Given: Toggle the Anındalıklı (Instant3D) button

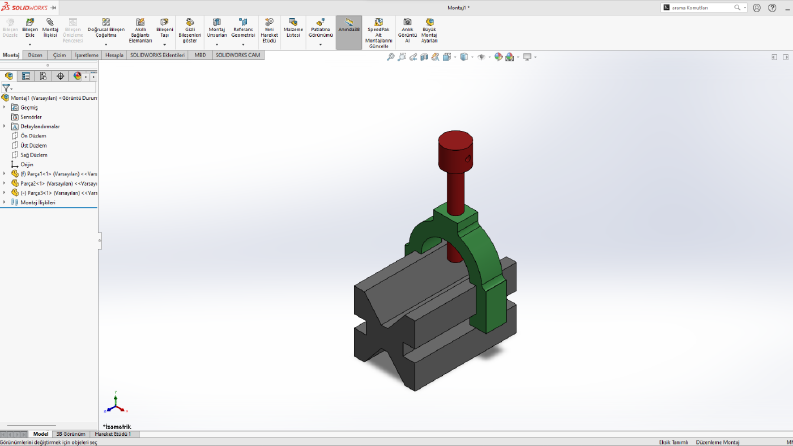Looking at the screenshot, I should coord(349,32).
